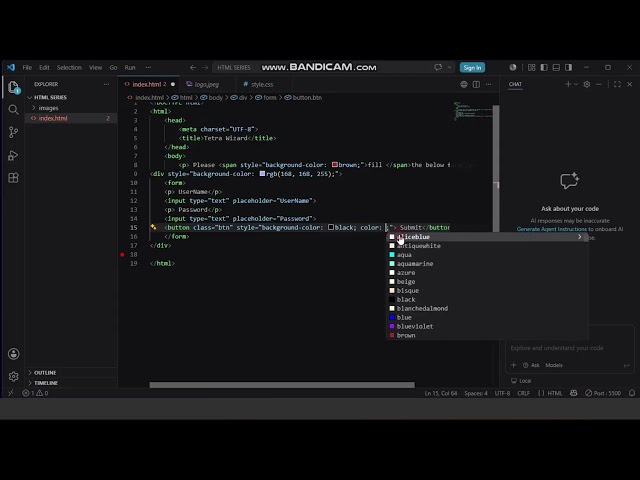Open the Manage gear icon
The height and width of the screenshot is (480, 640).
(x=13, y=376)
